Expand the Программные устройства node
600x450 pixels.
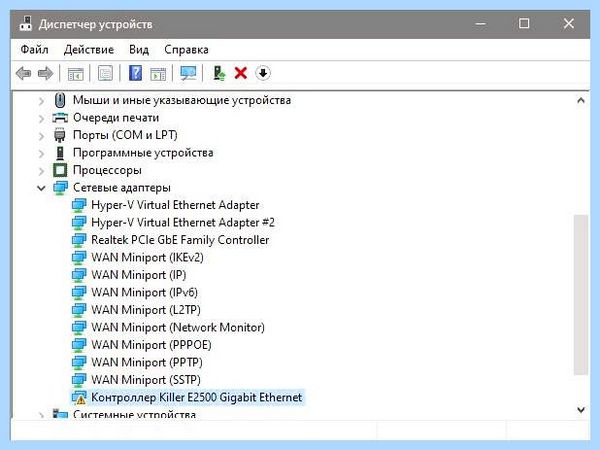point(41,153)
